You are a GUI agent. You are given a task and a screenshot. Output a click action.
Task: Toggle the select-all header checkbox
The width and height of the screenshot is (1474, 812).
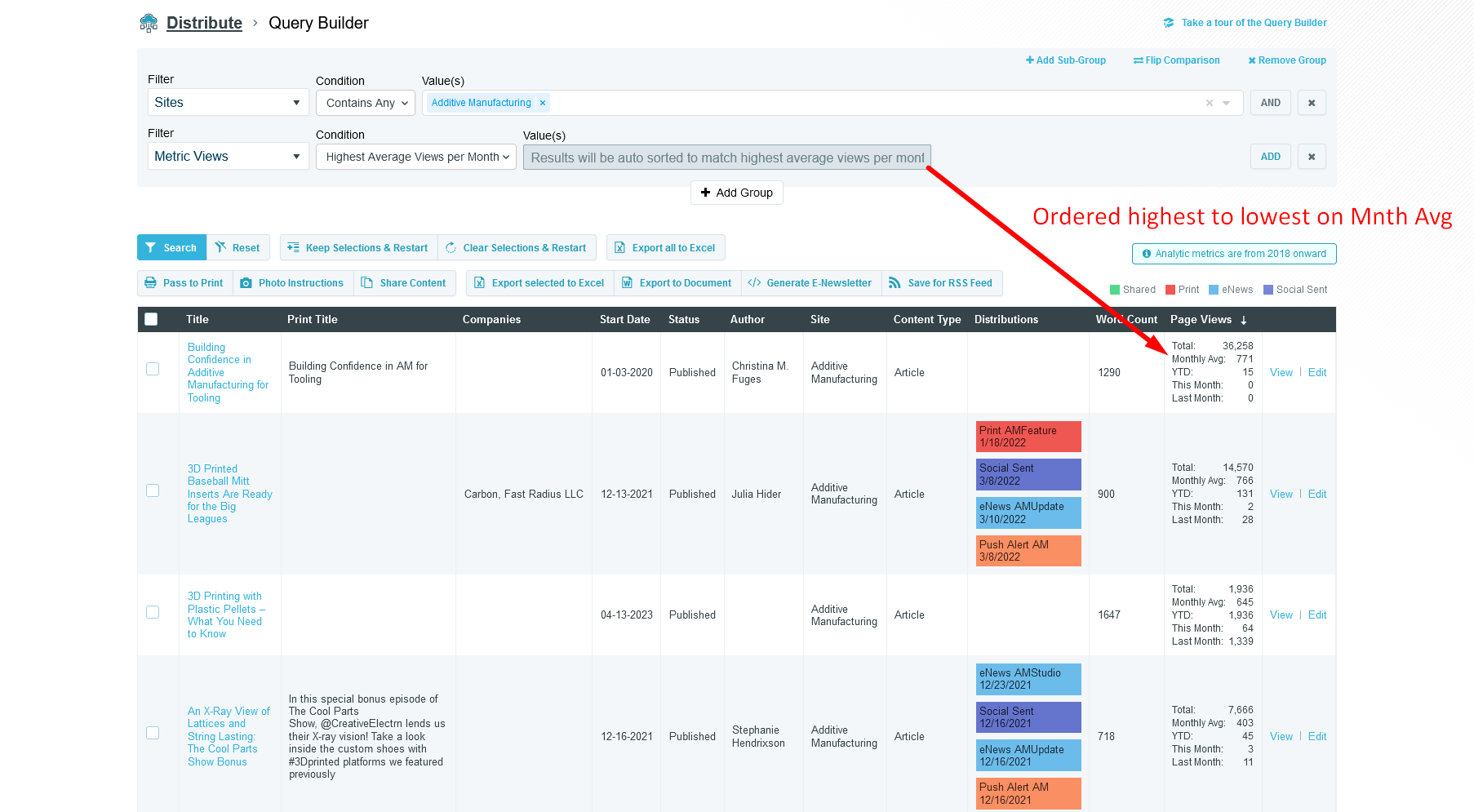click(x=151, y=319)
